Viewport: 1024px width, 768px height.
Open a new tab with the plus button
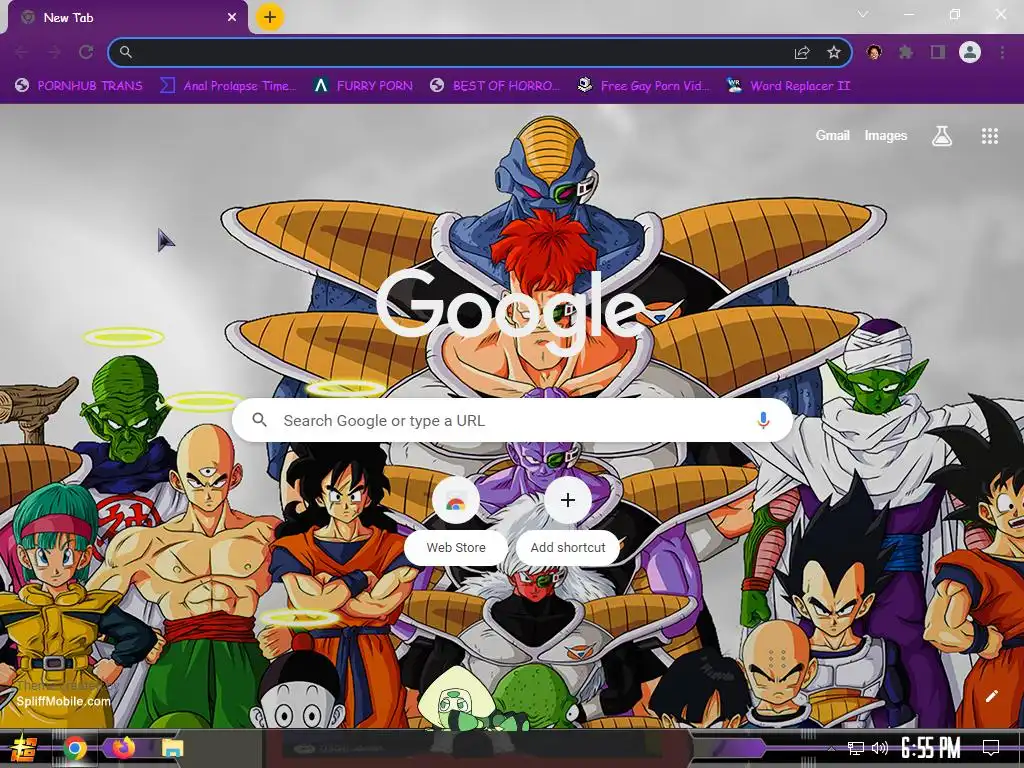(x=270, y=17)
